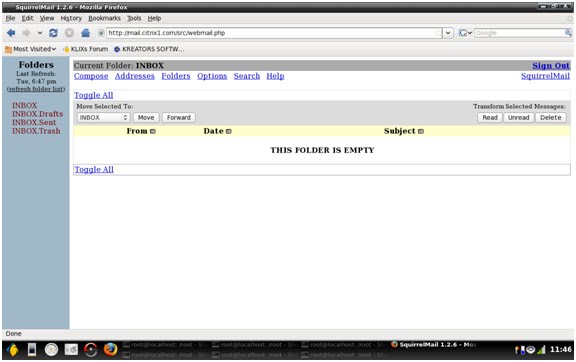Viewport: 576px width, 362px height.
Task: Open the Addresses link
Action: click(134, 76)
